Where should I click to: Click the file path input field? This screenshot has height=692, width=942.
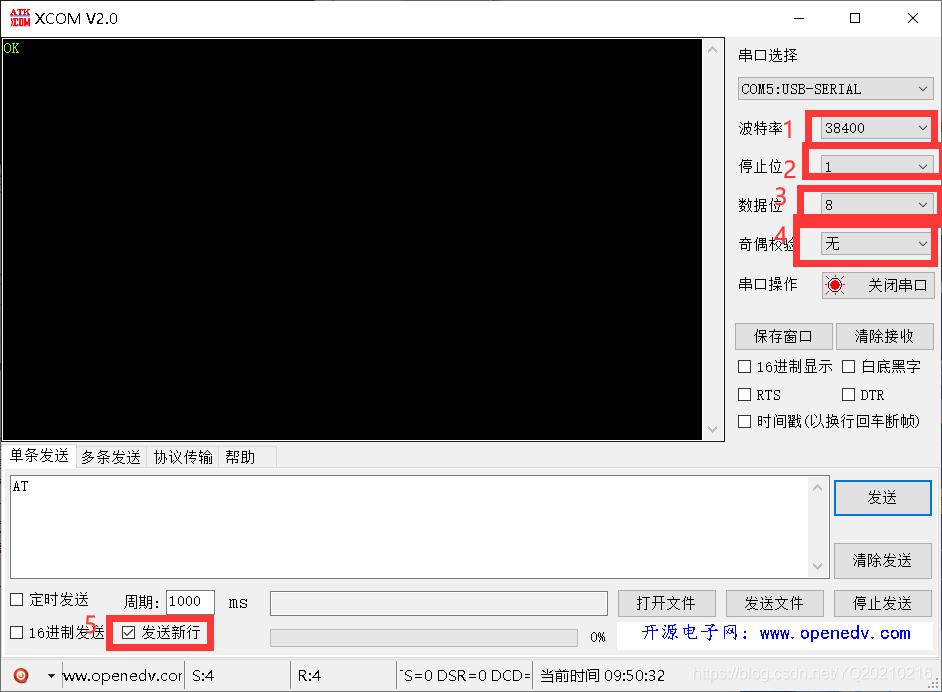point(439,603)
